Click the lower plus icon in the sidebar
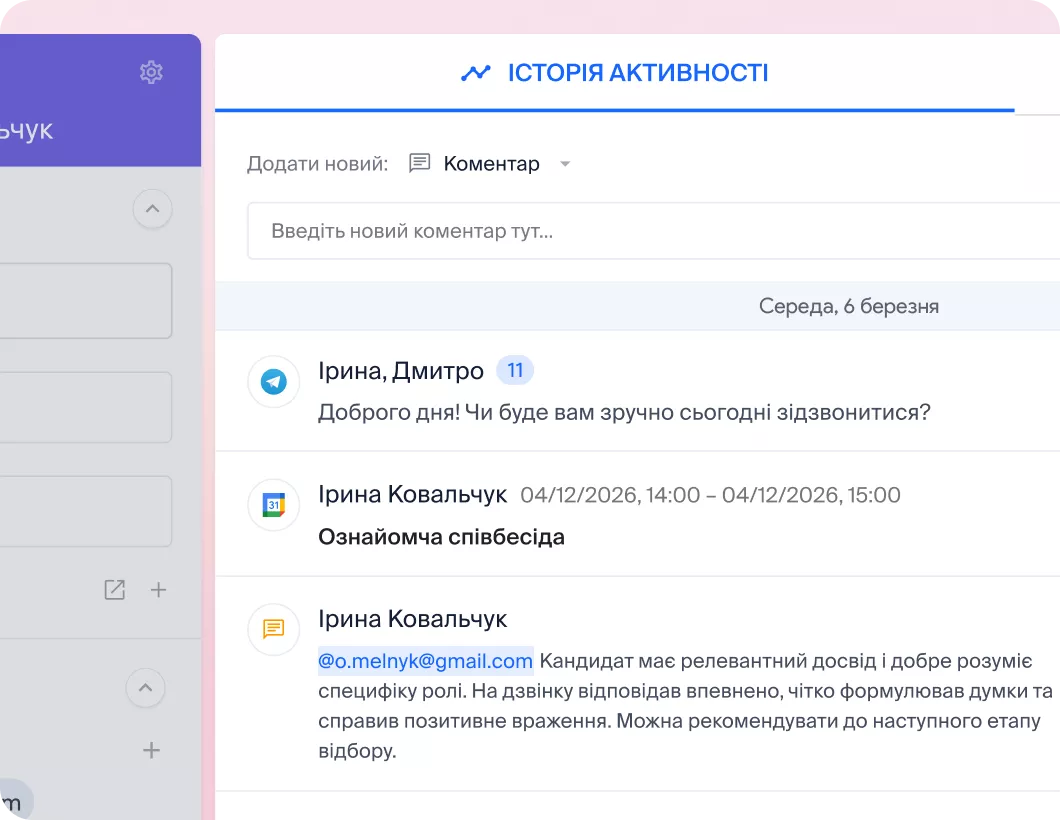 click(x=150, y=750)
